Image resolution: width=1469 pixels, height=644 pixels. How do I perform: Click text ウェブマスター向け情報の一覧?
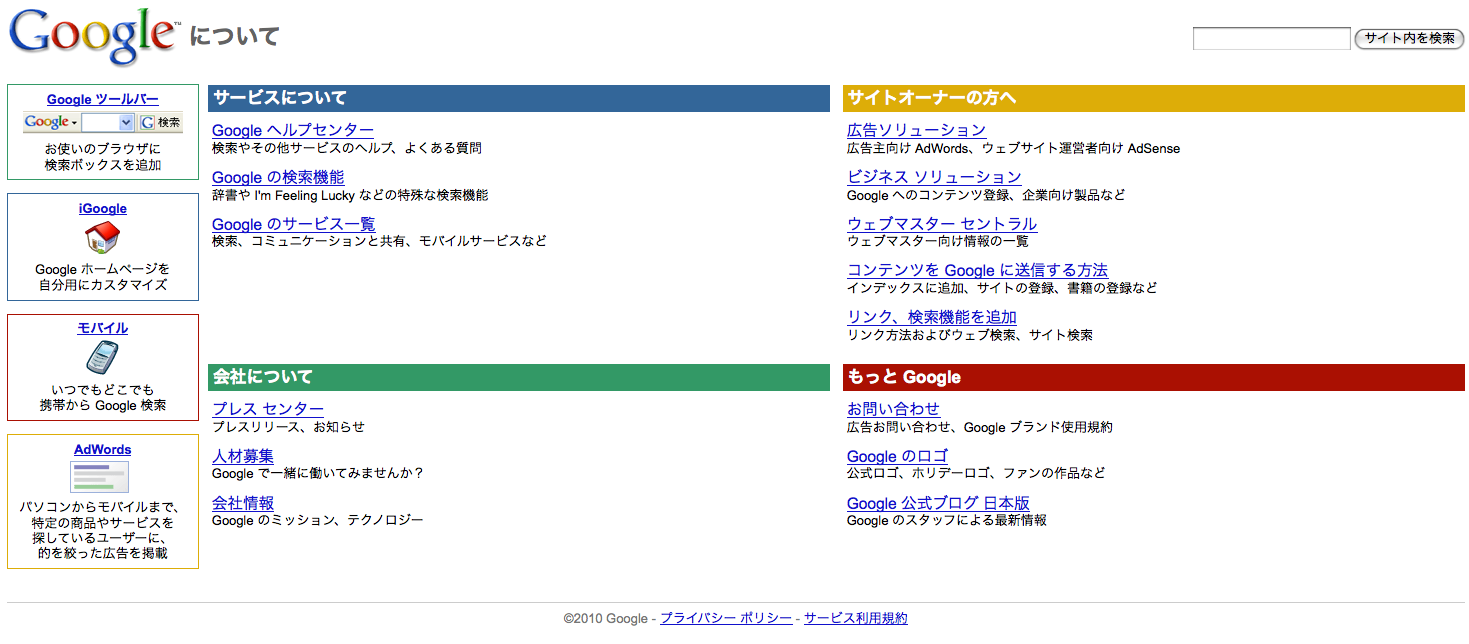[x=937, y=241]
